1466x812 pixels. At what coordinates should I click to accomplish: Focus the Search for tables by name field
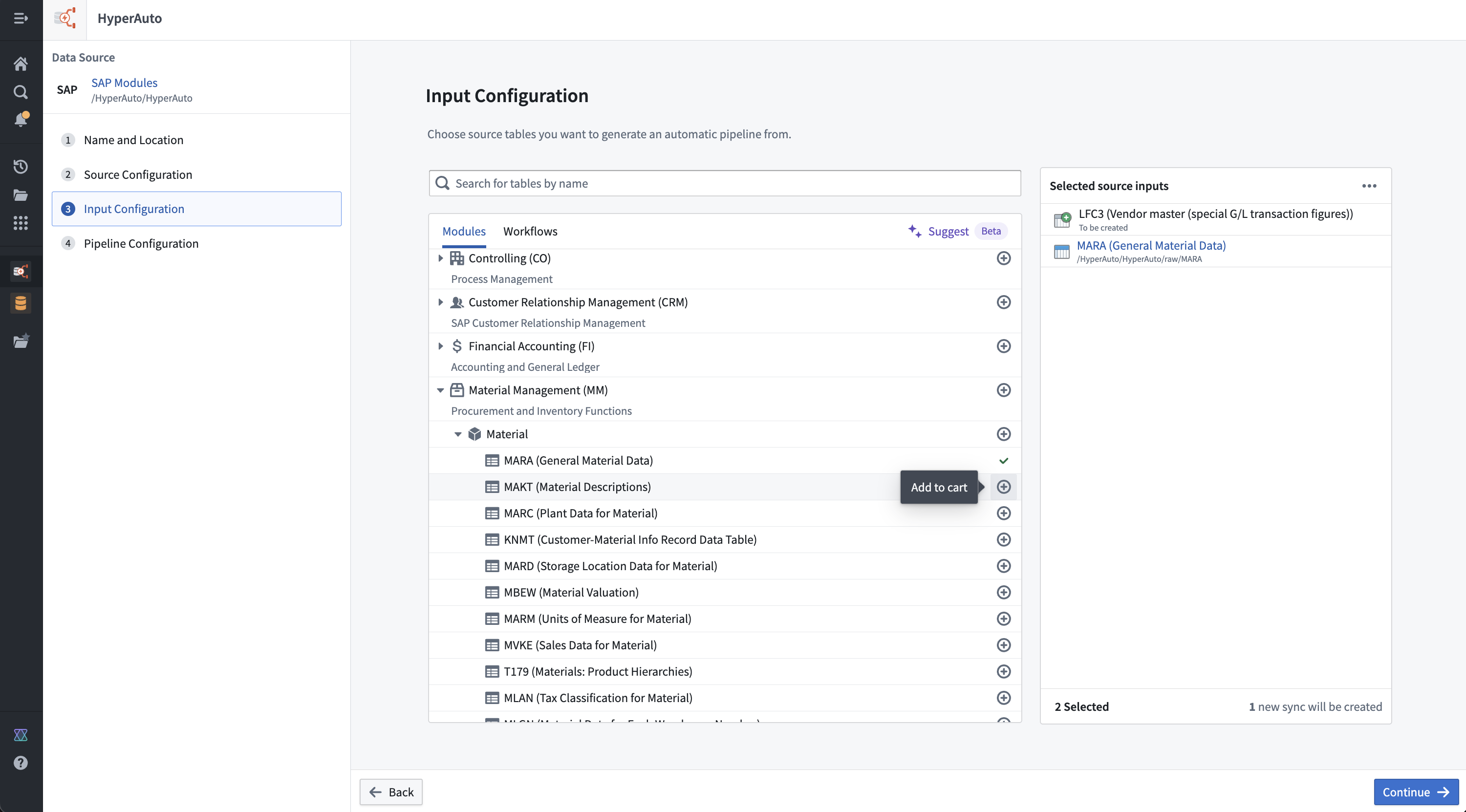[x=725, y=183]
